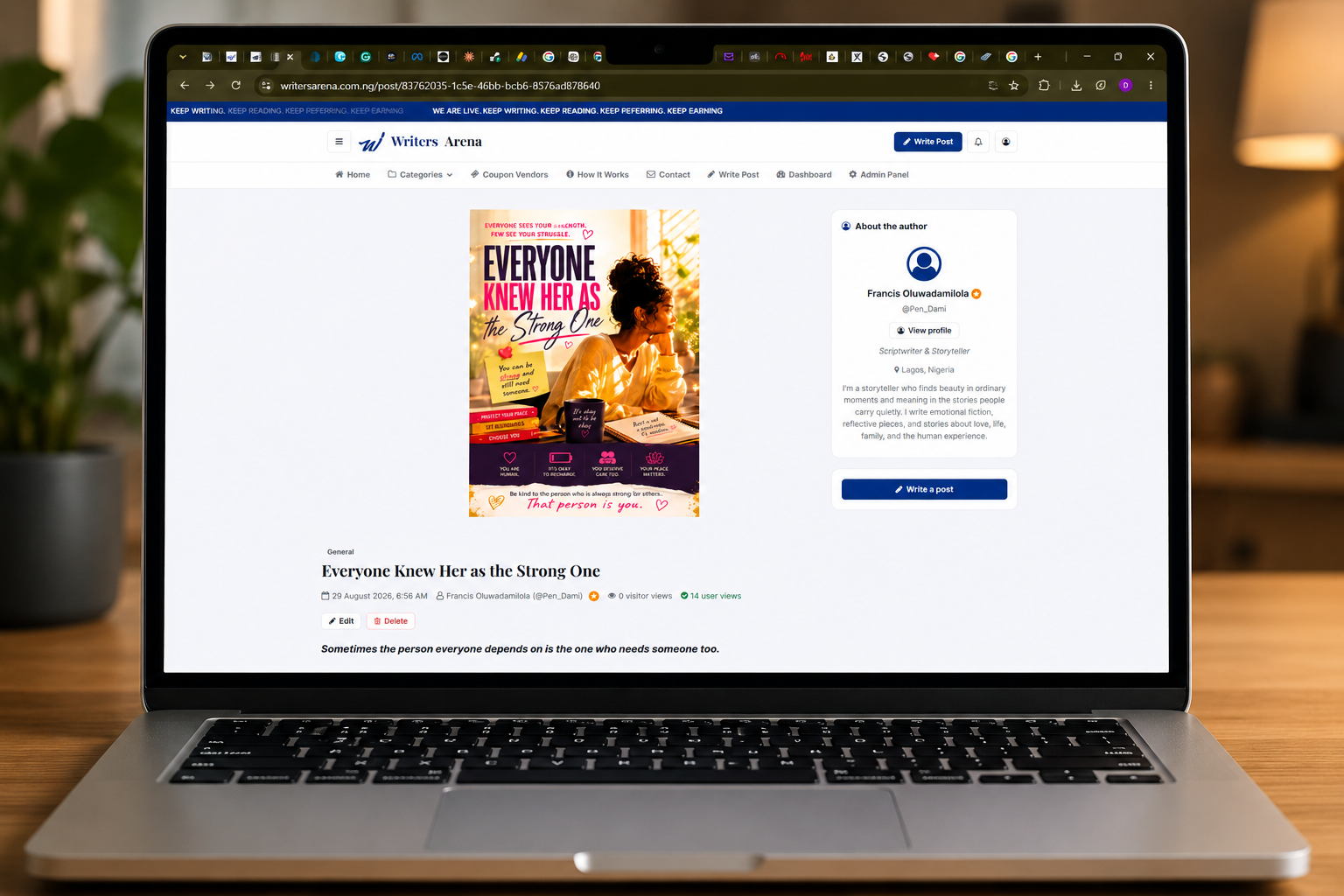Go to Coupon Vendors in navigation
1344x896 pixels.
509,175
